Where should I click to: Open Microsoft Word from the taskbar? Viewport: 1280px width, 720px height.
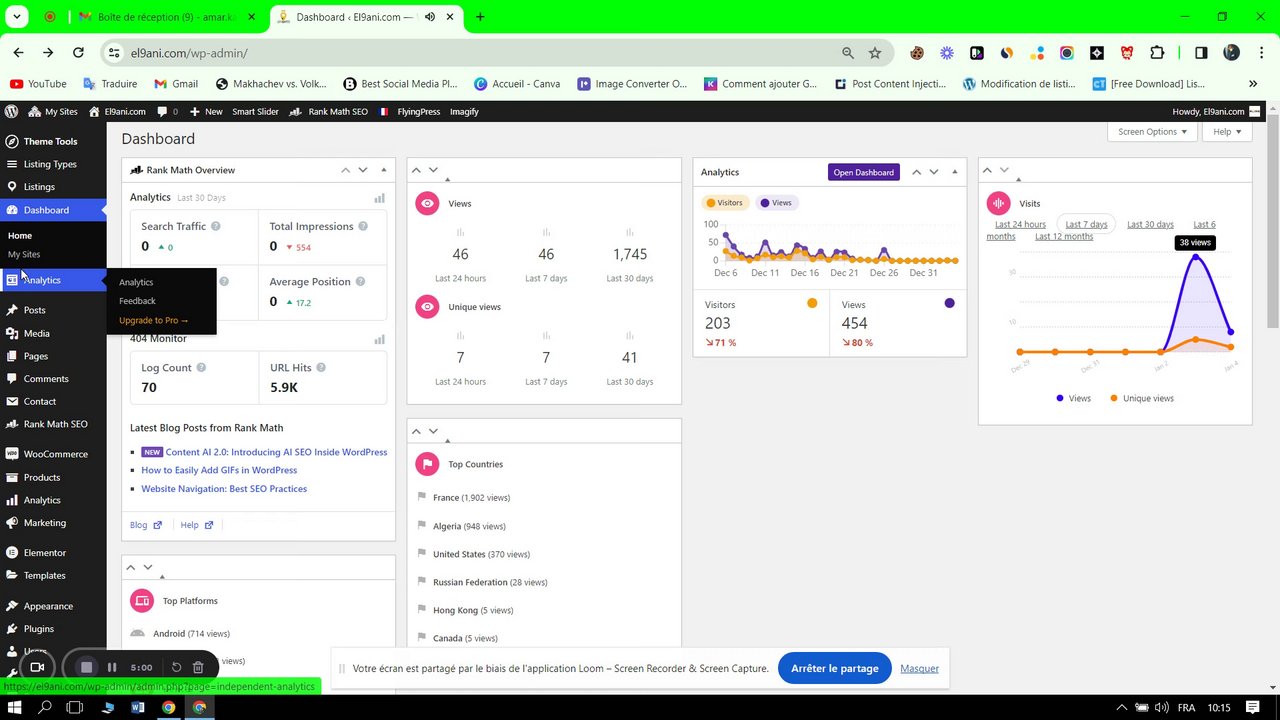[x=138, y=708]
